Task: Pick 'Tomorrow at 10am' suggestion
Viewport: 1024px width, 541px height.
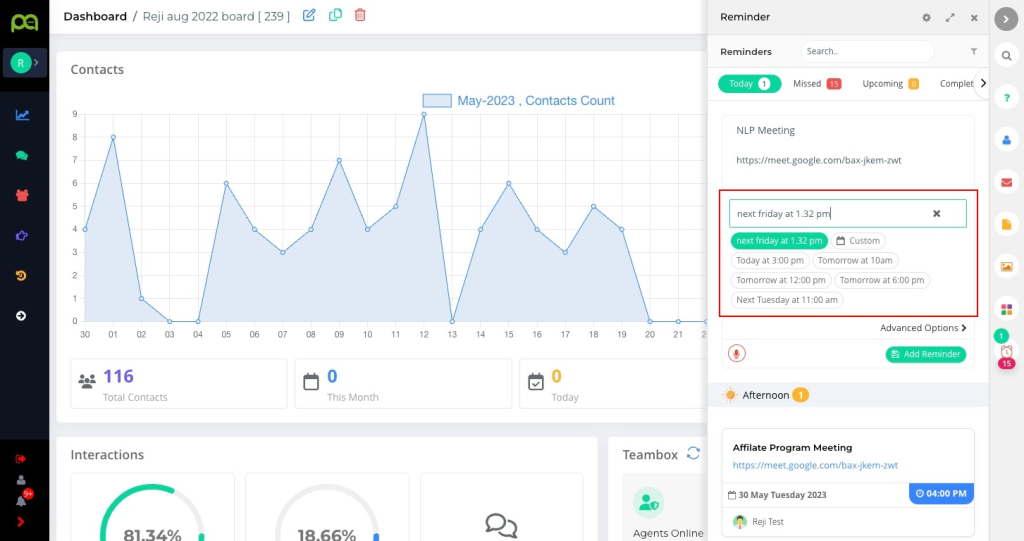Action: pyautogui.click(x=855, y=260)
